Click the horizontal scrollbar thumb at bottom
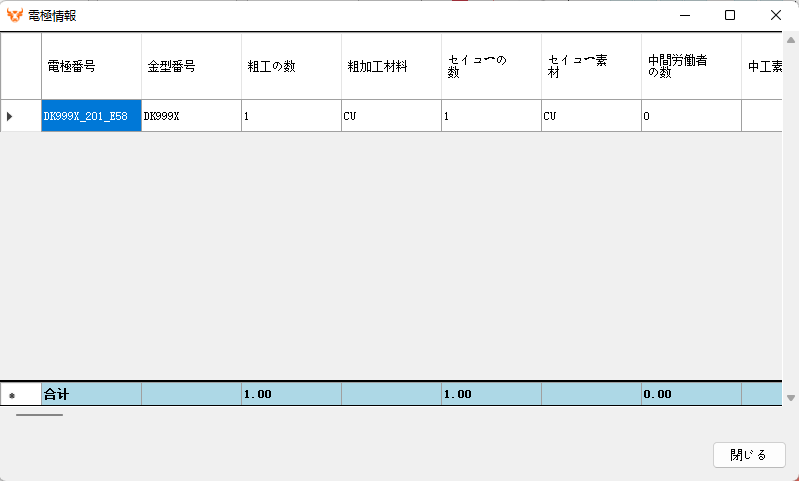Viewport: 799px width, 481px height. pyautogui.click(x=40, y=414)
